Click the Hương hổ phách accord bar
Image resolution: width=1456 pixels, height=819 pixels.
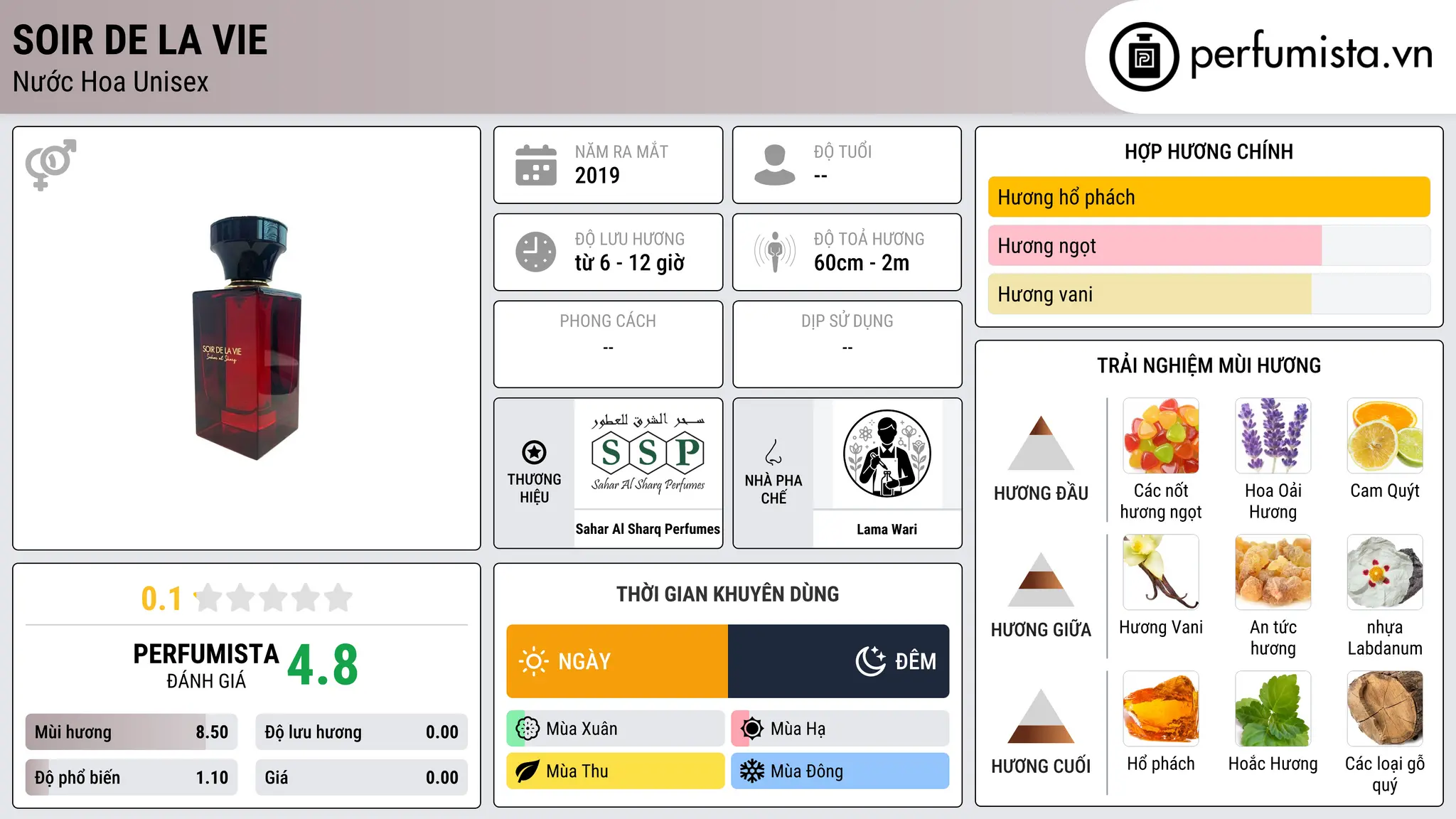(1209, 197)
